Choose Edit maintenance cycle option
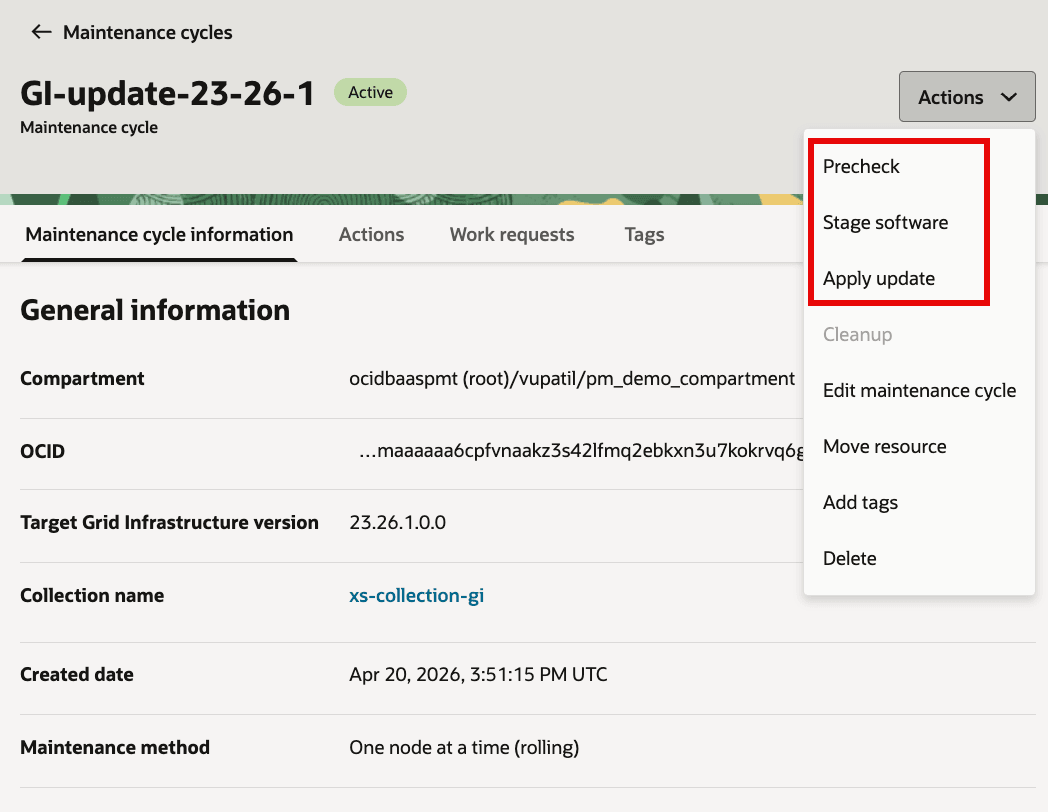The image size is (1048, 812). click(919, 390)
